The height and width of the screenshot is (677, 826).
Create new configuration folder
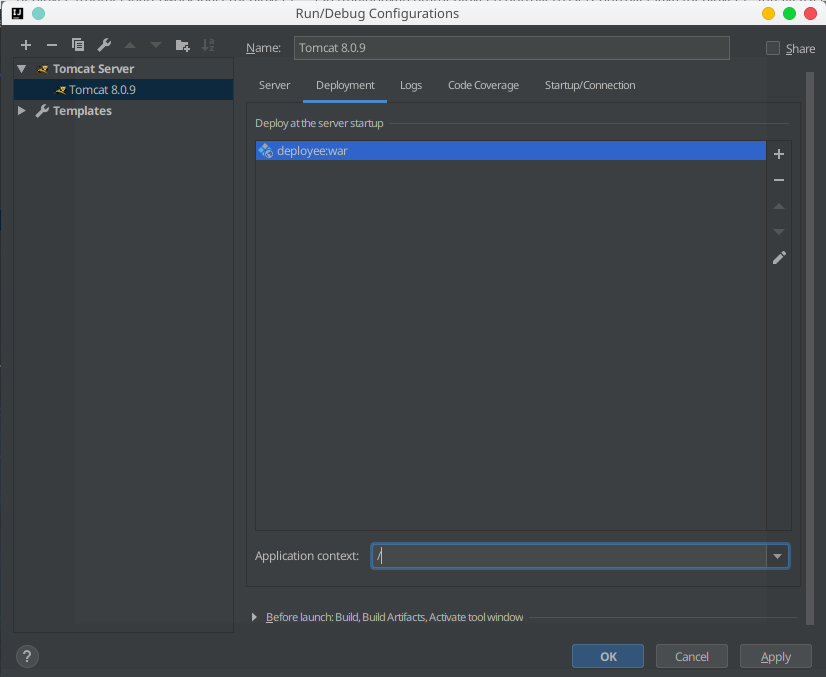point(182,45)
